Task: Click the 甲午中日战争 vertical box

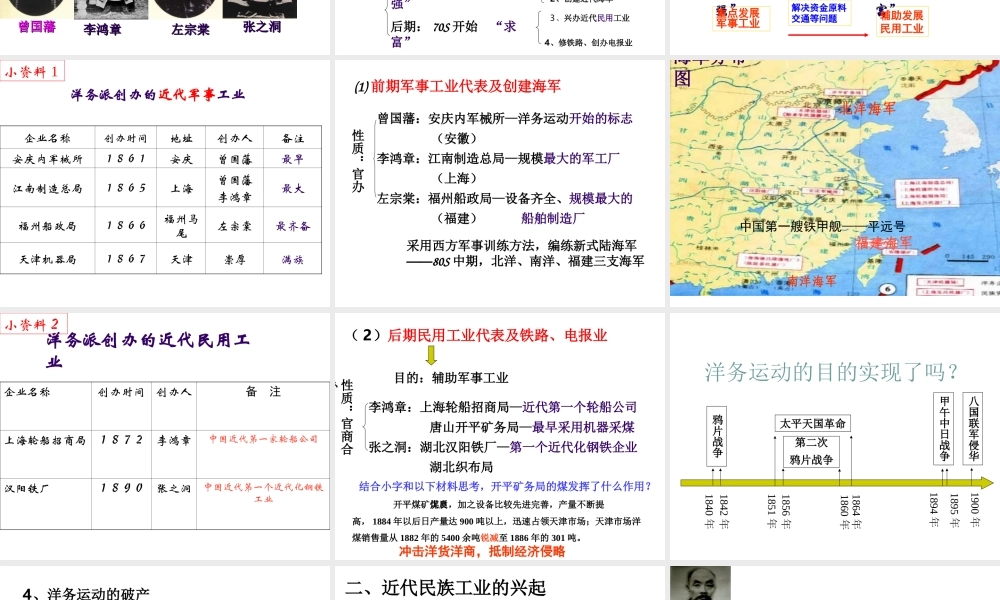Action: 945,429
